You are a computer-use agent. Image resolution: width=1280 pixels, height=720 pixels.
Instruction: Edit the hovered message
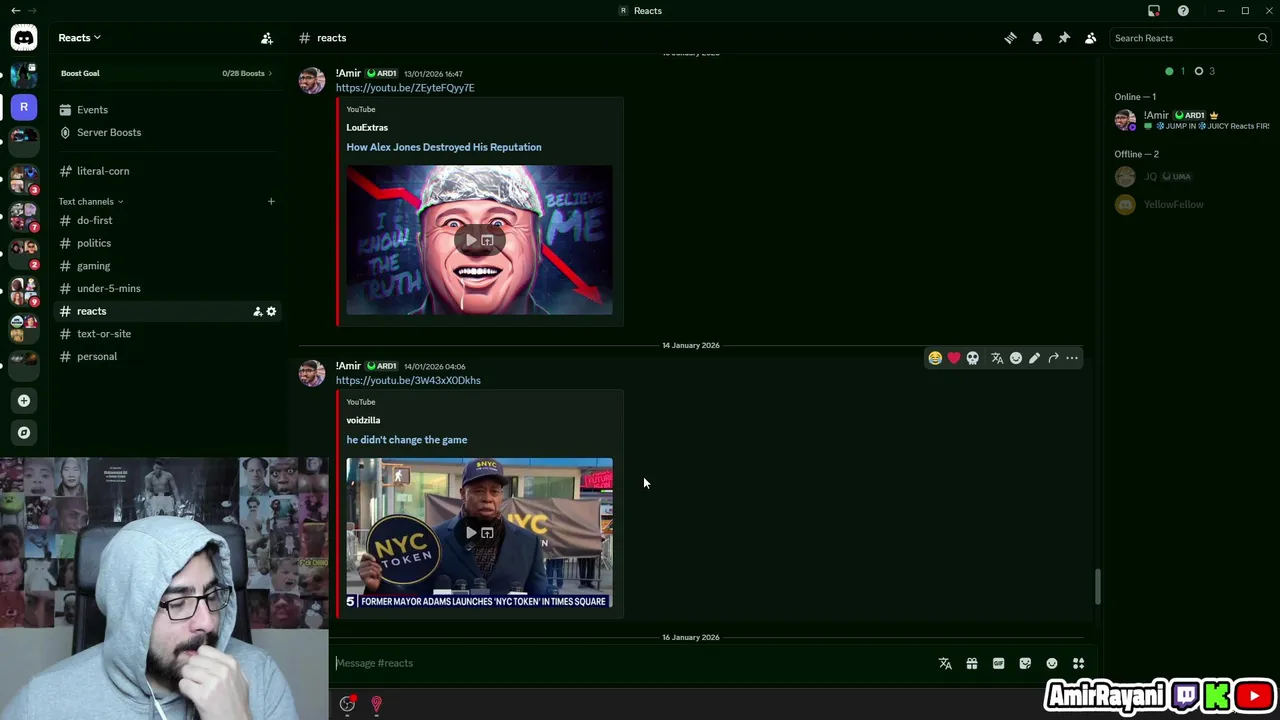point(1034,358)
